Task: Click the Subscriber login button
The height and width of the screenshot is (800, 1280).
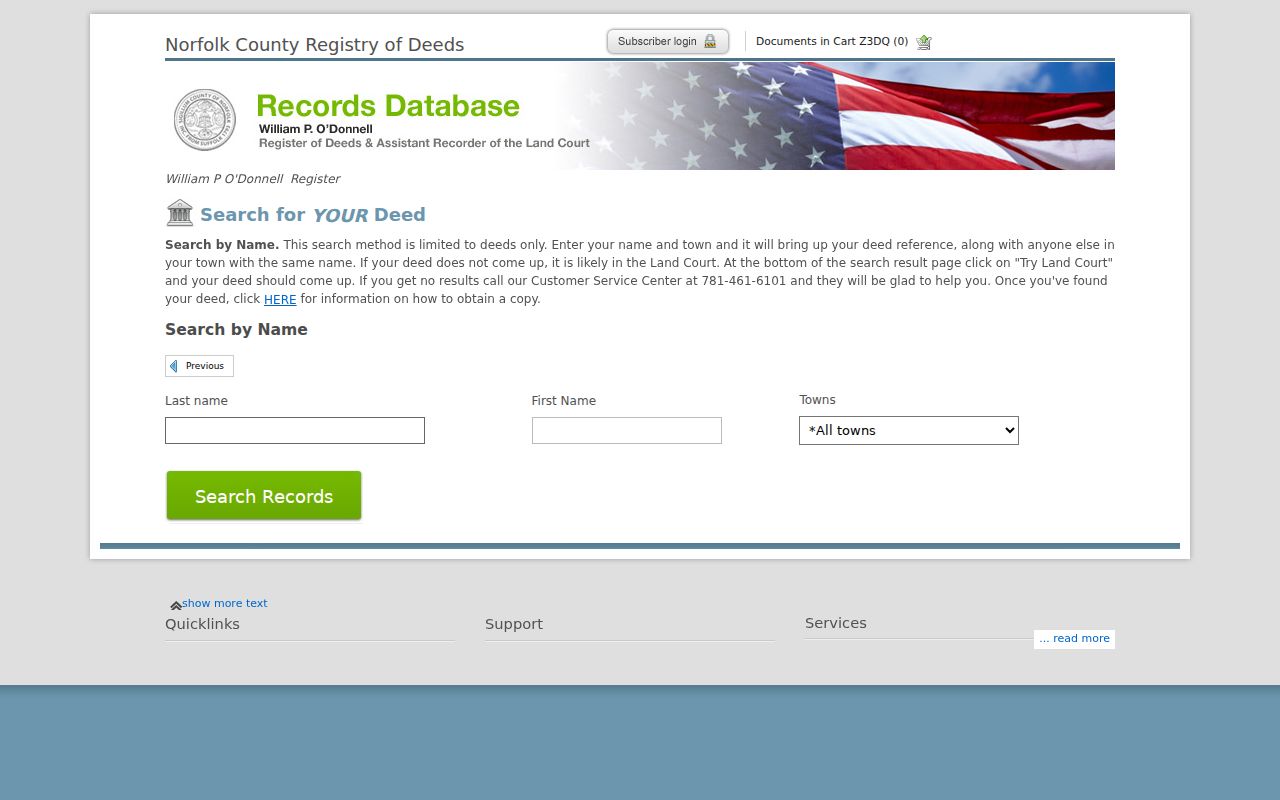Action: [x=668, y=41]
